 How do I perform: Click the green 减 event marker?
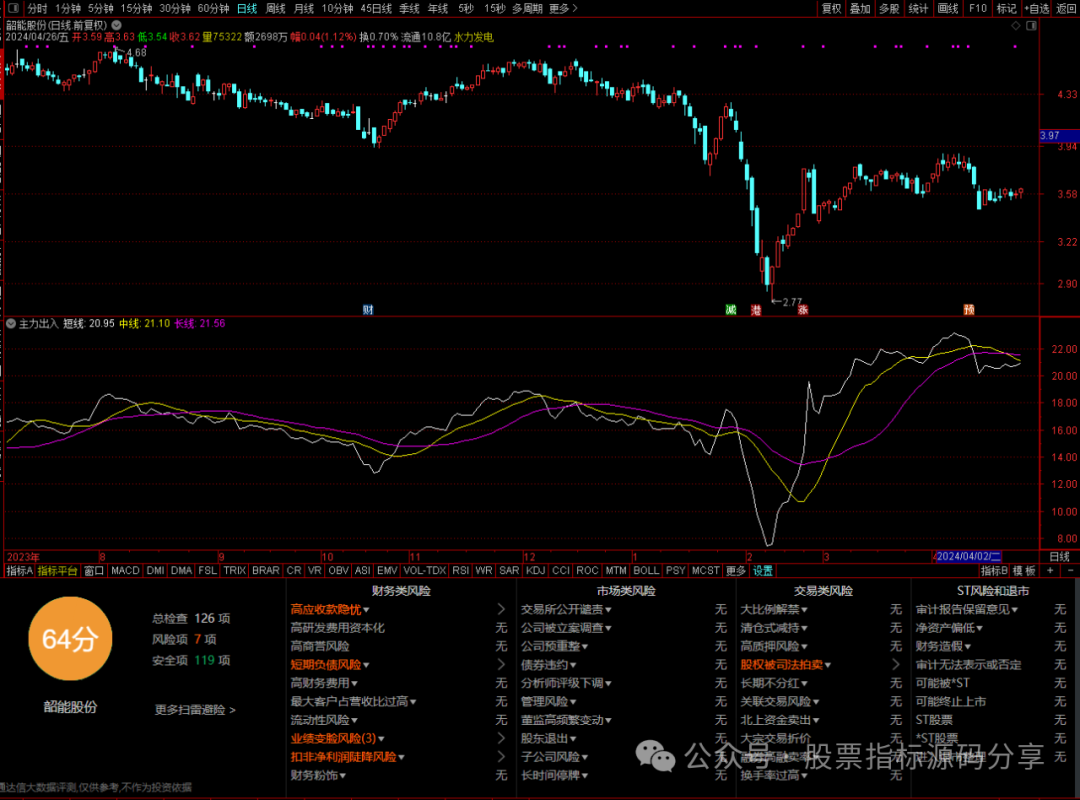pyautogui.click(x=731, y=310)
